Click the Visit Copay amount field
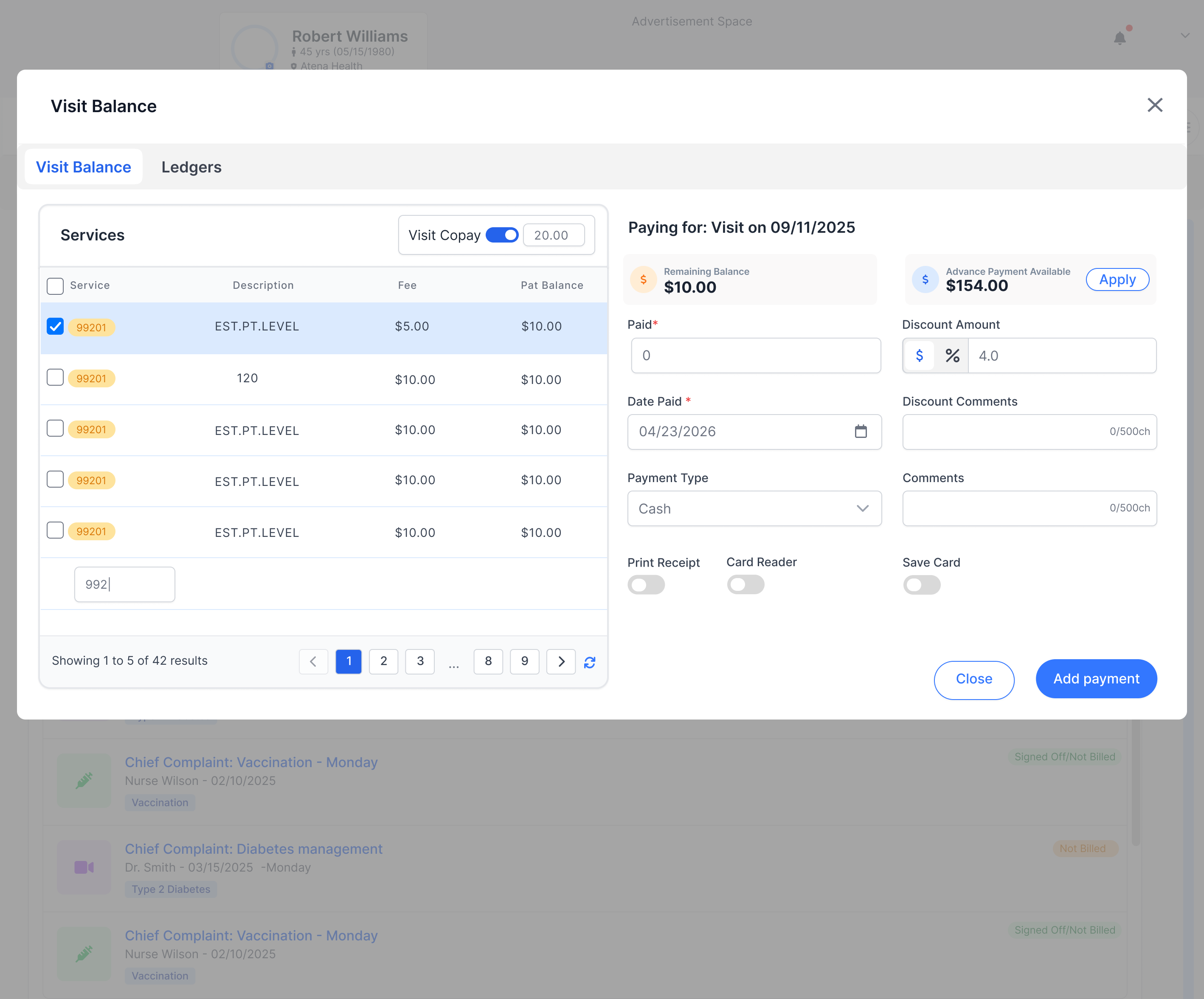 coord(553,235)
